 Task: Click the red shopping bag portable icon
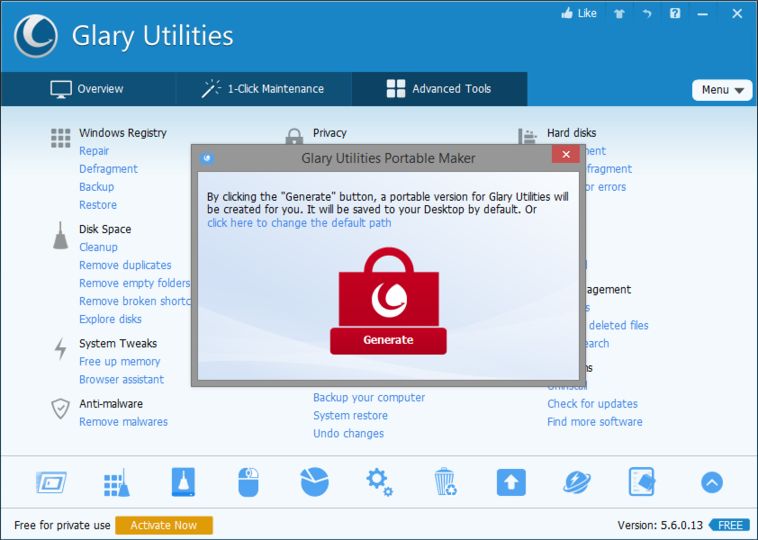point(389,287)
